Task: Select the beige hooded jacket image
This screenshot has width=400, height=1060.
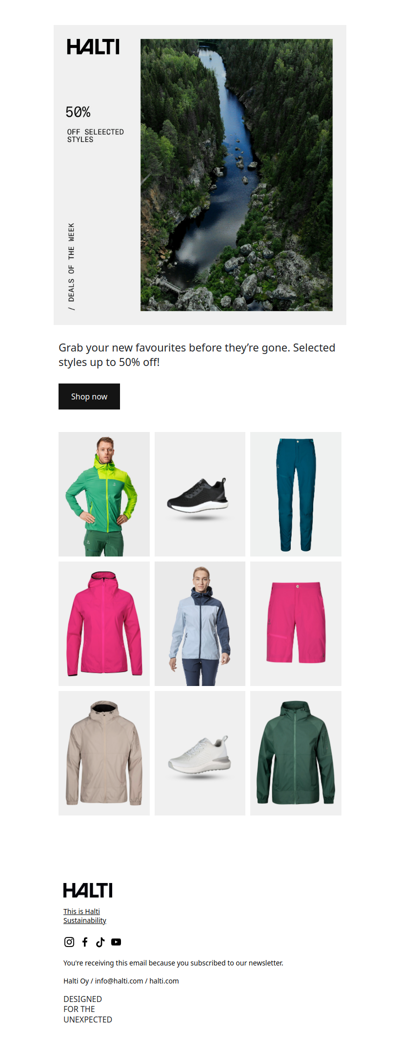Action: click(104, 753)
